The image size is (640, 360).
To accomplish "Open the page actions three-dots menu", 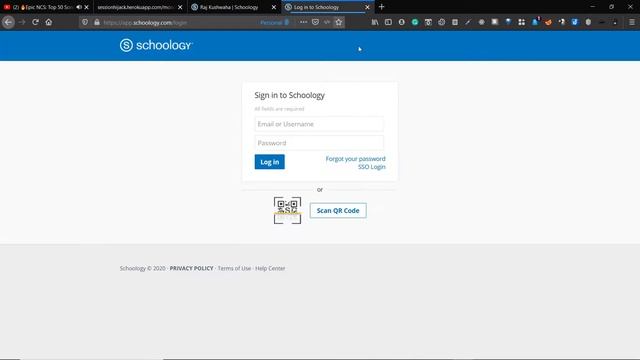I will pyautogui.click(x=303, y=22).
